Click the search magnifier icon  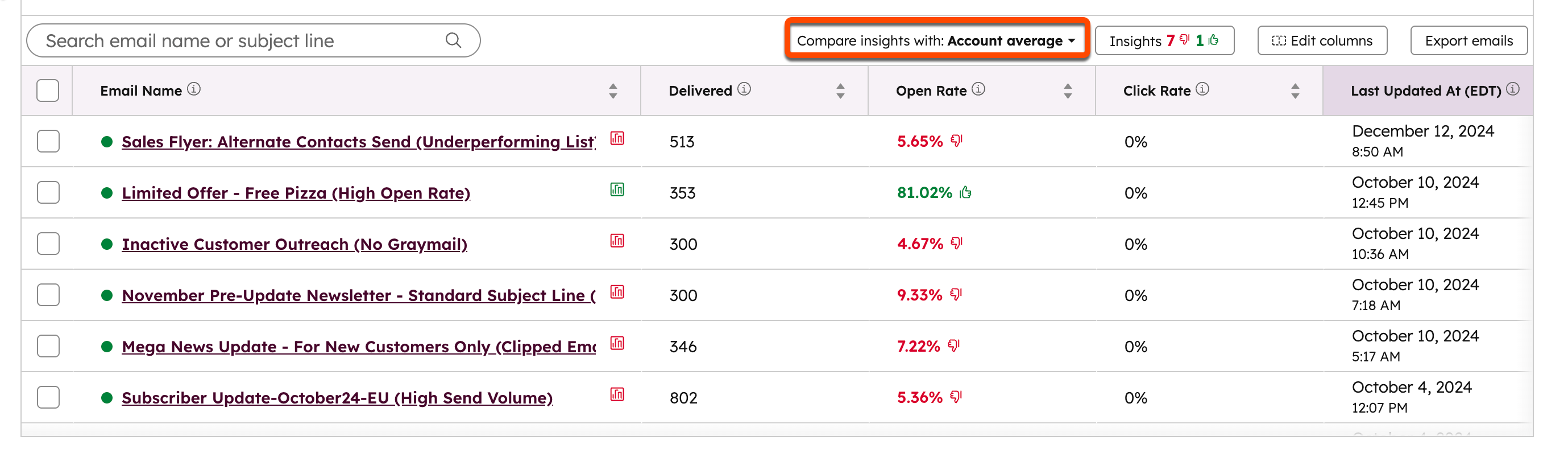pos(453,40)
